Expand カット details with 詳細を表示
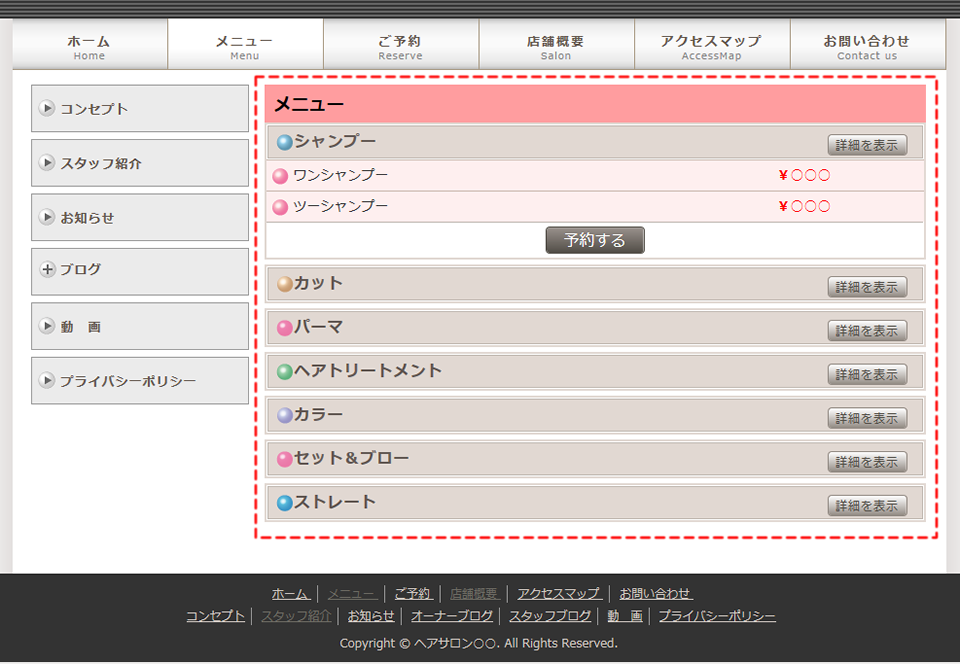This screenshot has width=960, height=664. [867, 287]
